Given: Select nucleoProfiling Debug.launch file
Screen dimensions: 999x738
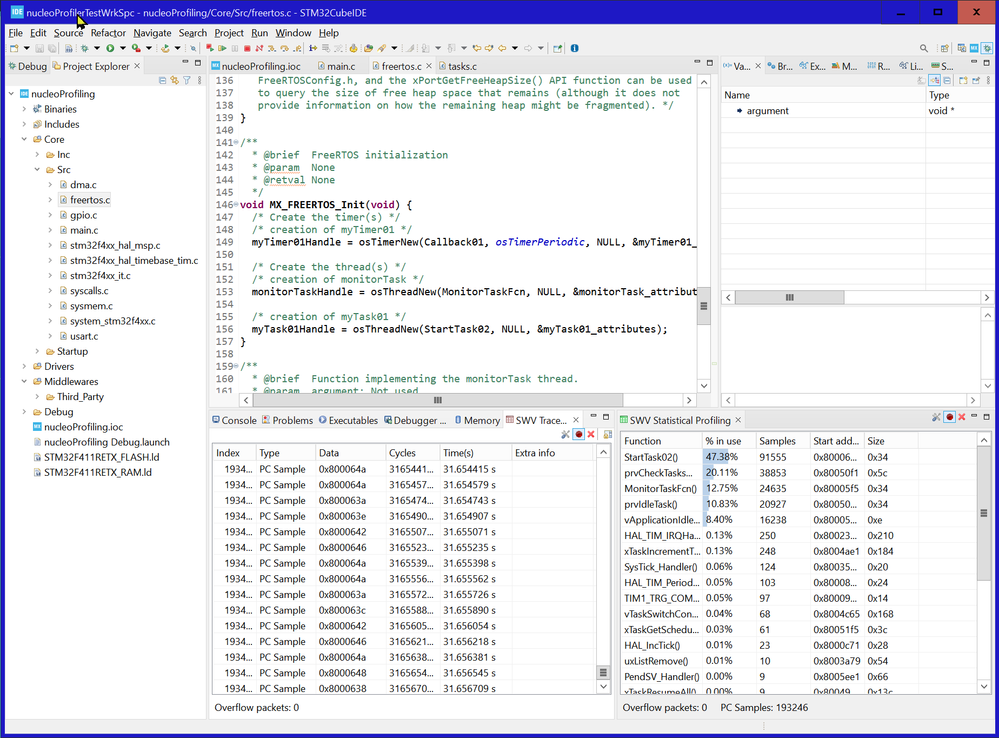Looking at the screenshot, I should (x=101, y=442).
